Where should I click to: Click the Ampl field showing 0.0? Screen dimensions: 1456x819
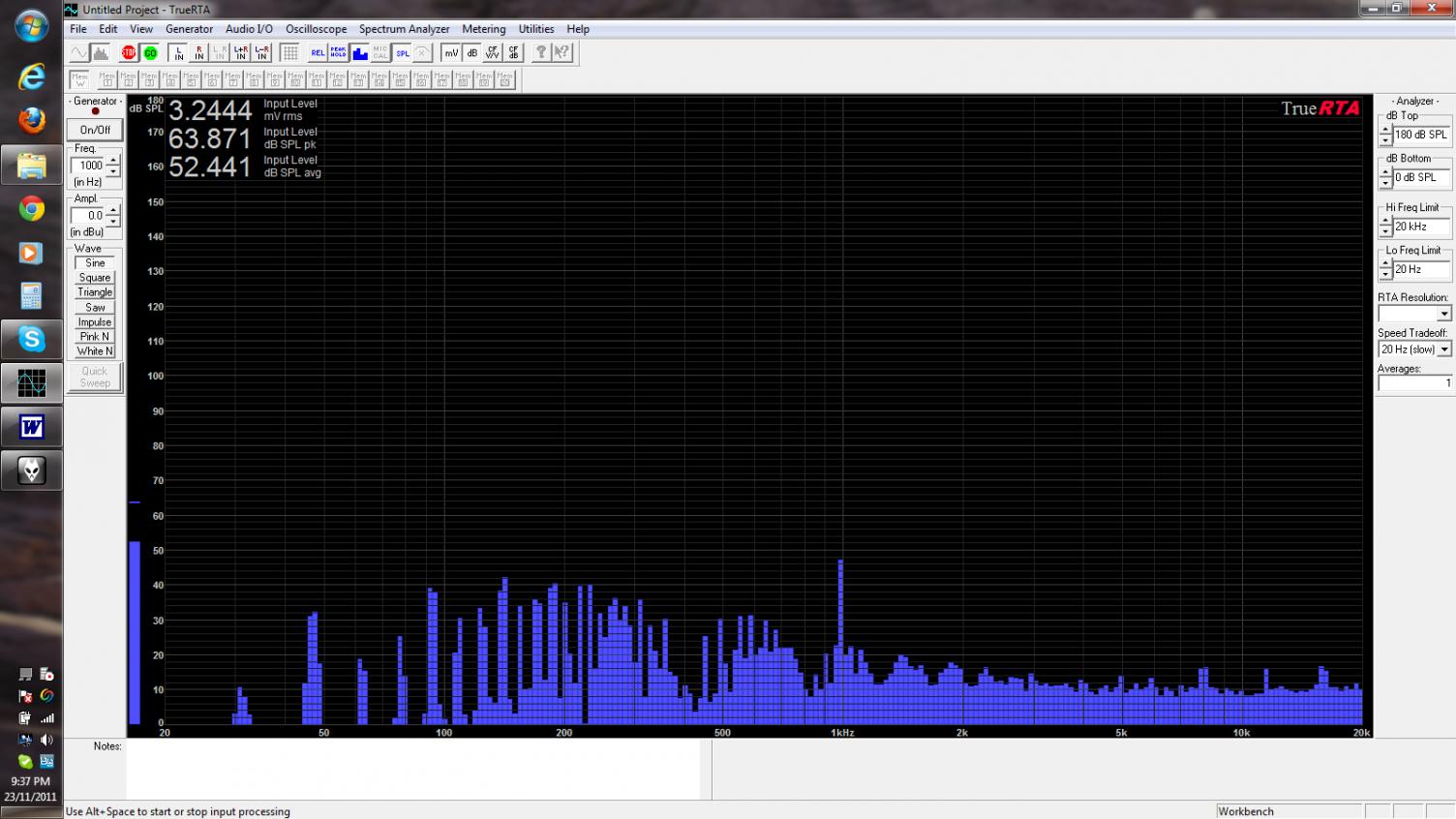pyautogui.click(x=88, y=216)
